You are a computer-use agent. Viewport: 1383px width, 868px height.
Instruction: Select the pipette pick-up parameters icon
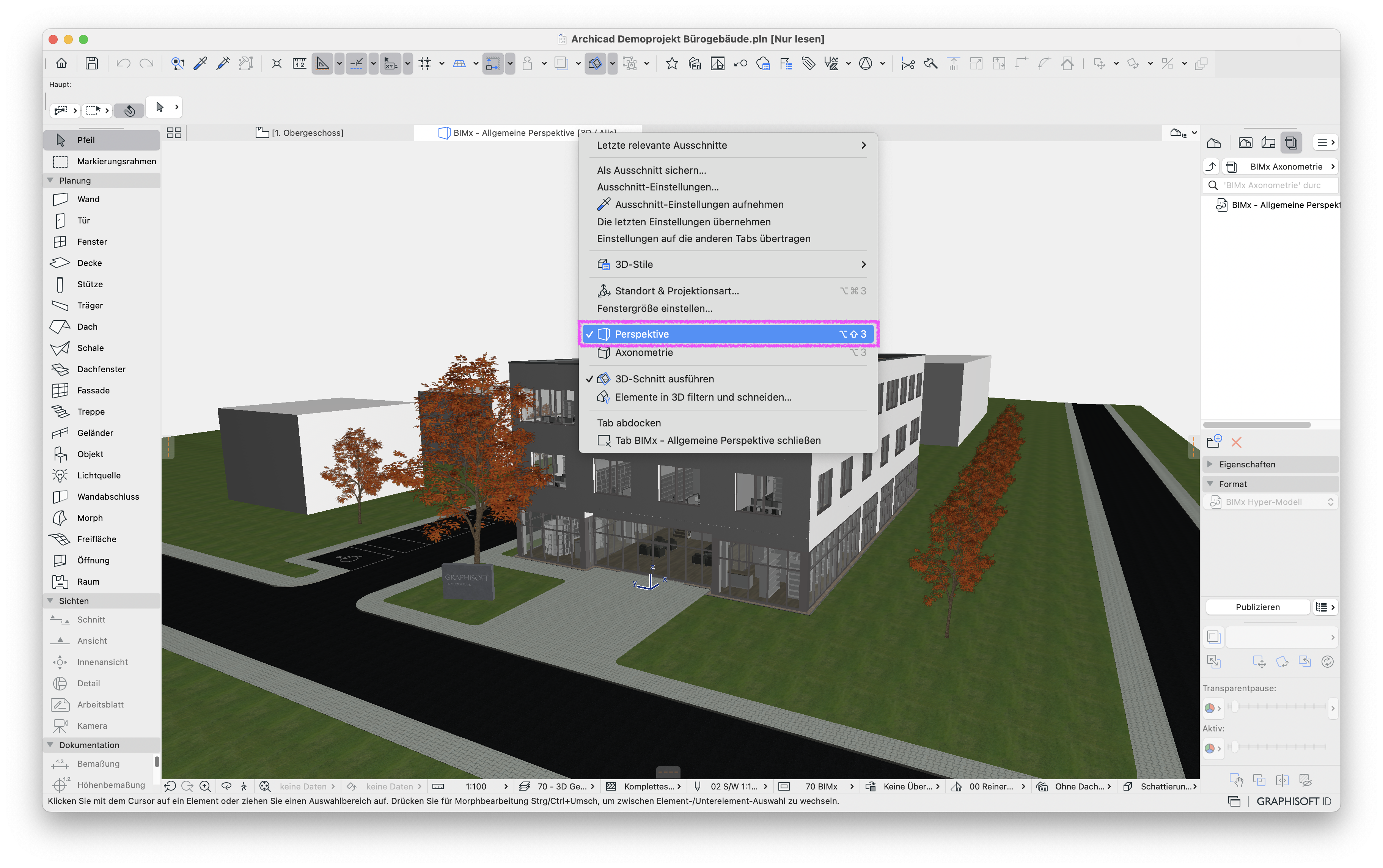click(x=200, y=63)
